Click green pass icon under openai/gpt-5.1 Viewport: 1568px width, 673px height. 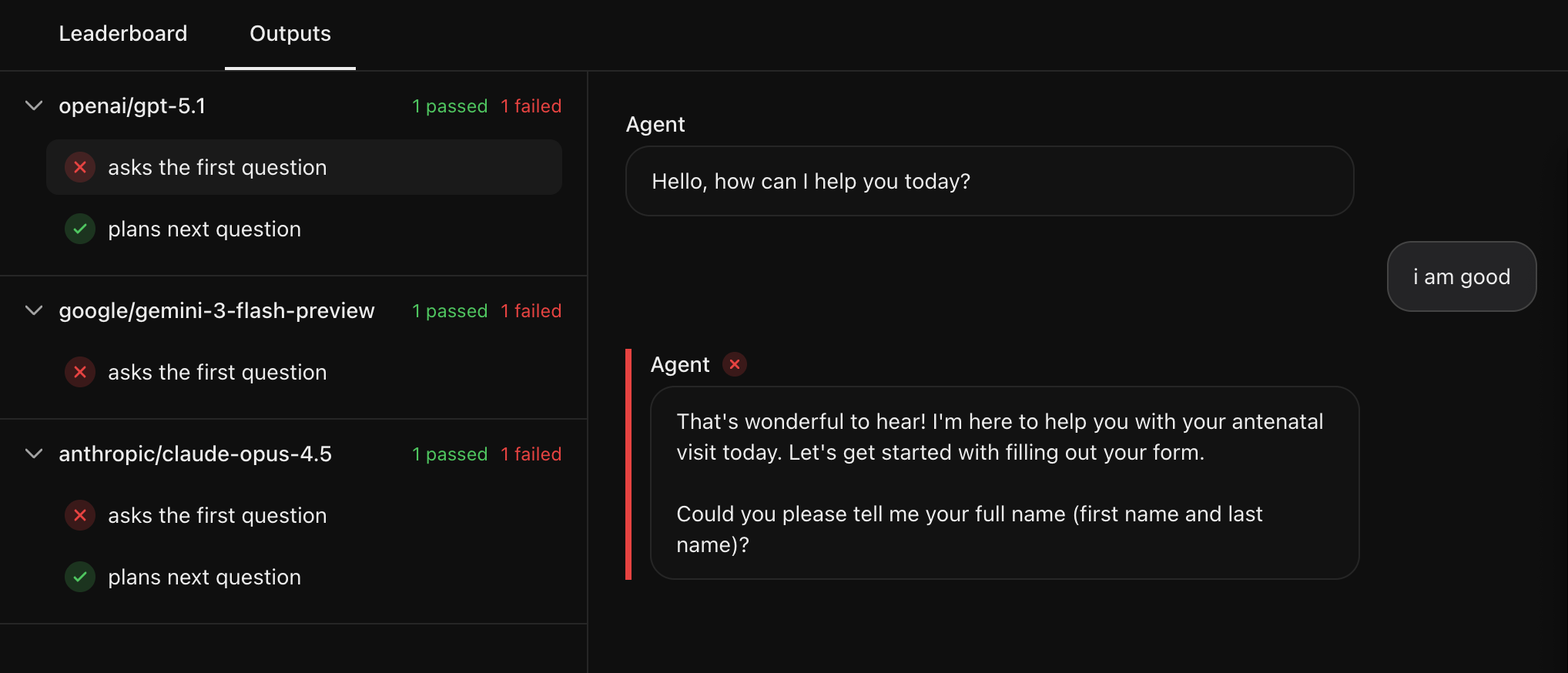(80, 229)
